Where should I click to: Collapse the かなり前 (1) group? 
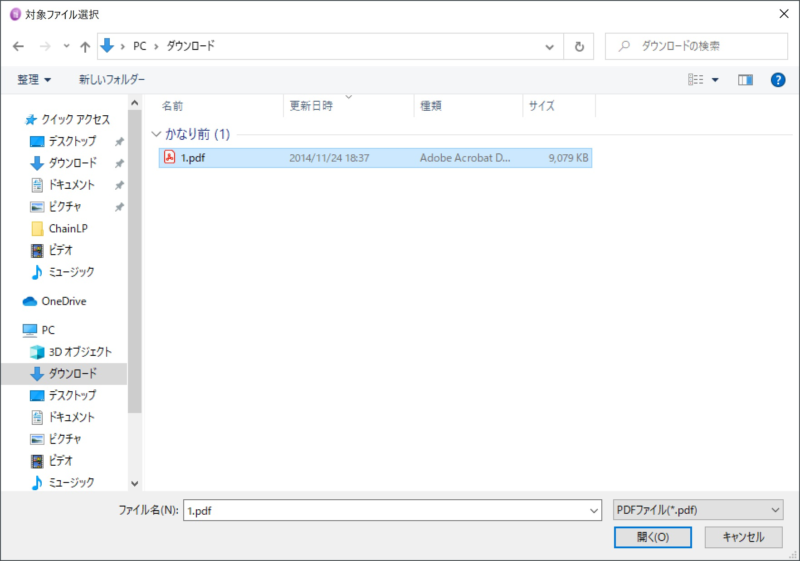point(156,134)
